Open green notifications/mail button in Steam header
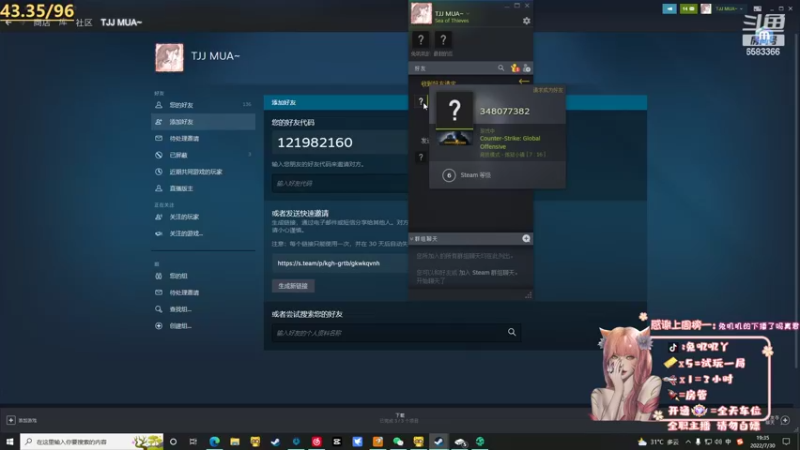Screen dimensions: 800x450 pos(688,9)
